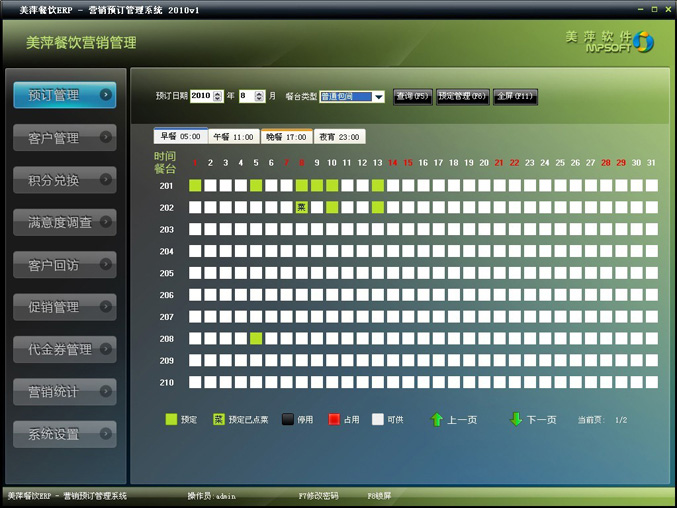Click the red 占用 legend swatch
The image size is (677, 508).
tap(334, 420)
